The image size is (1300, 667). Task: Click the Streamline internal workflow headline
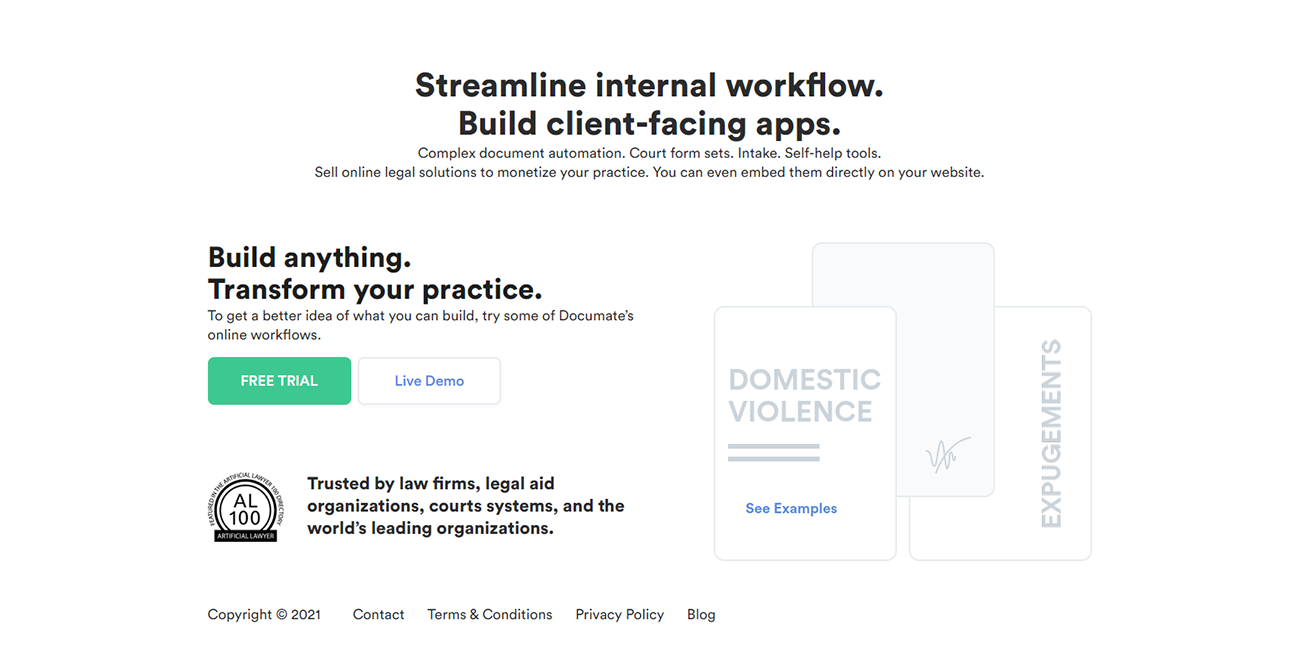point(649,86)
